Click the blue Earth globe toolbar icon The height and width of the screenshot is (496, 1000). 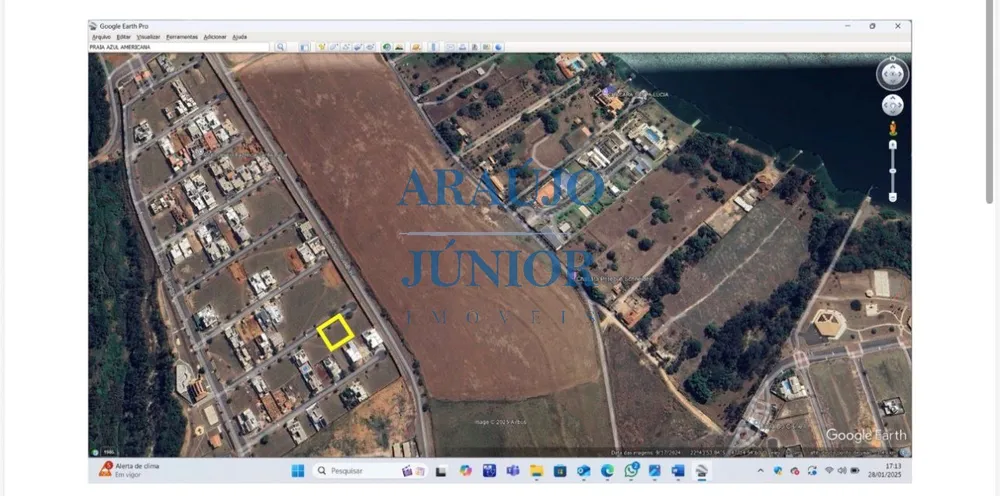coord(498,47)
